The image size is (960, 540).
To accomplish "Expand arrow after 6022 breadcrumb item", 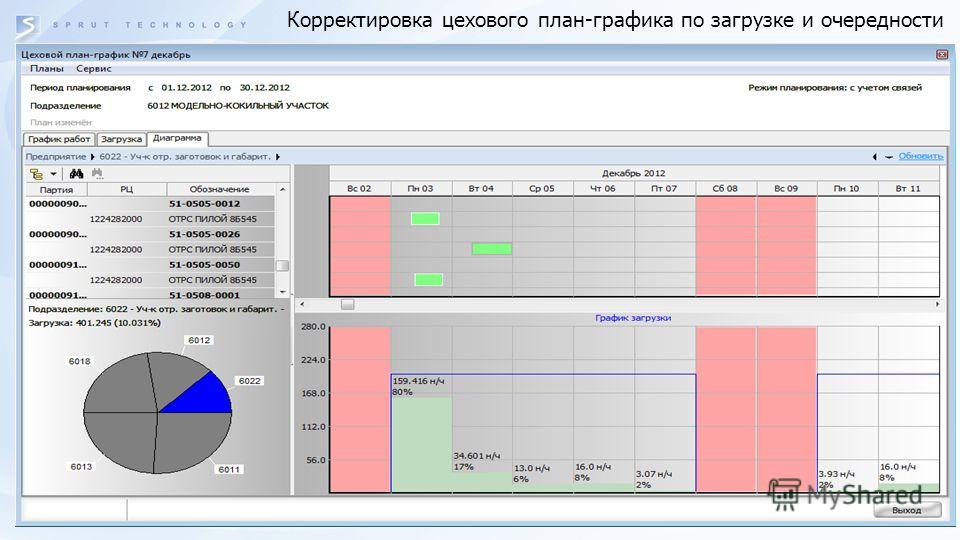I will click(278, 157).
